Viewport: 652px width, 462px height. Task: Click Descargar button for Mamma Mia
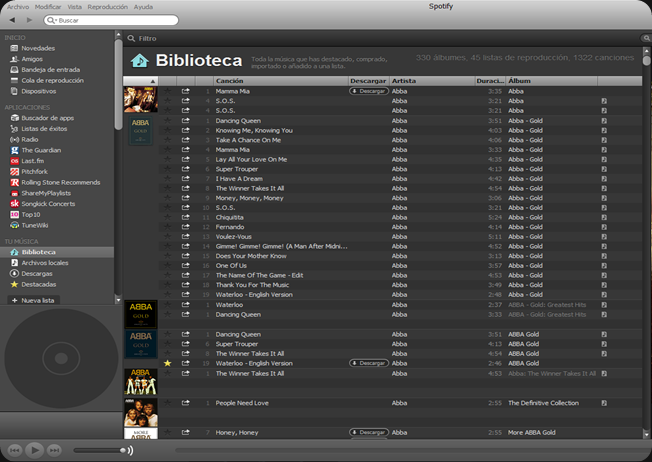pos(369,91)
